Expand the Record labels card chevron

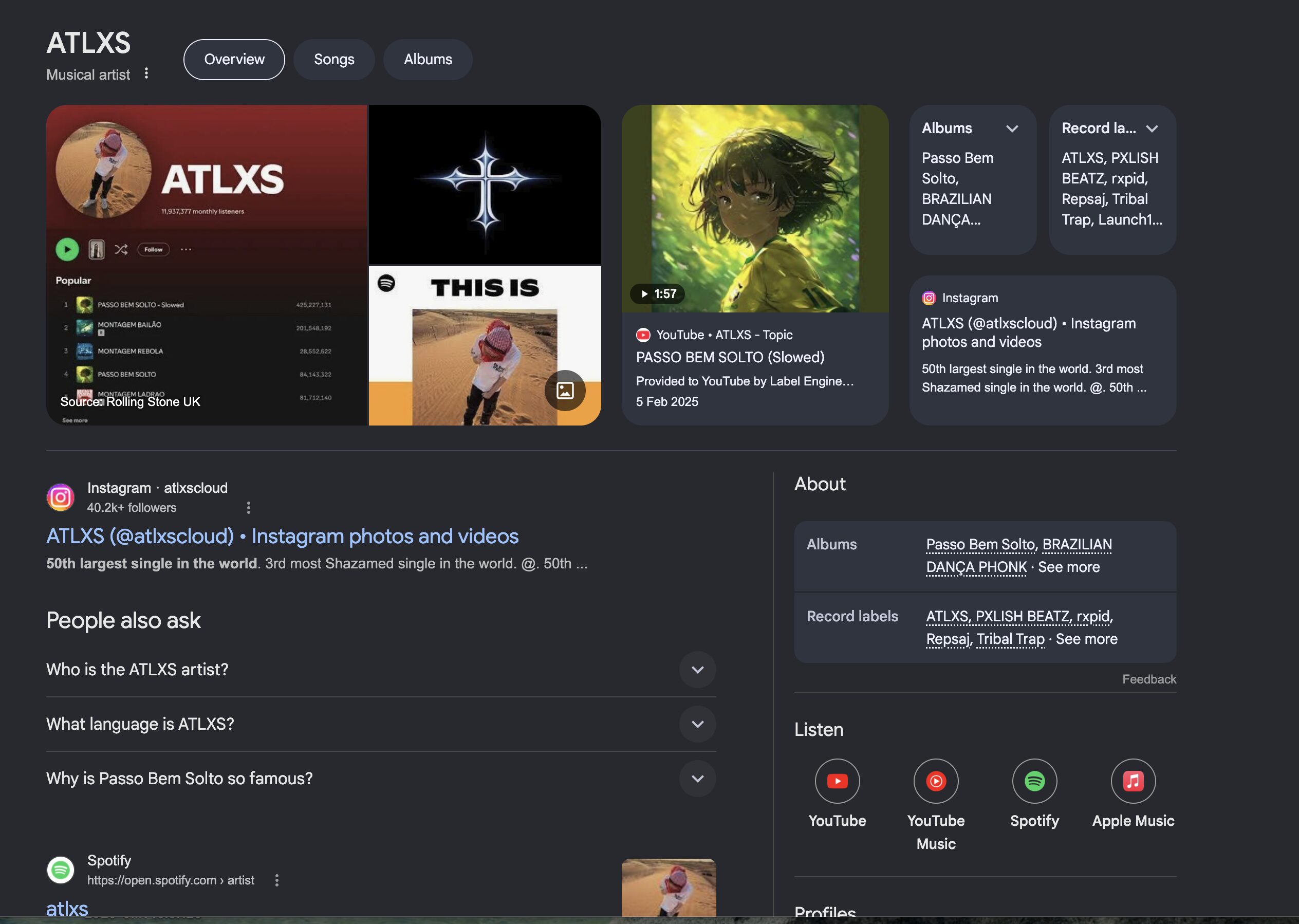point(1152,128)
